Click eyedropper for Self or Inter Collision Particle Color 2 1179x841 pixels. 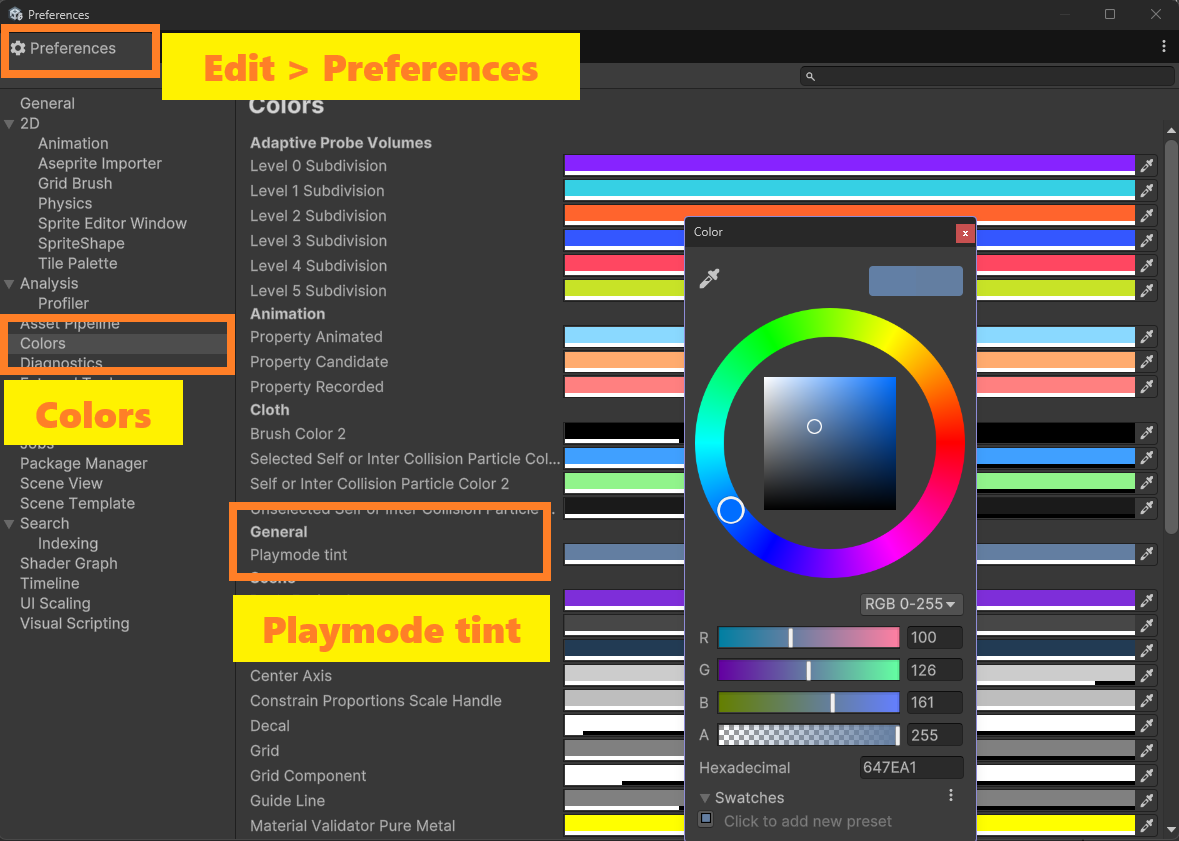click(x=1147, y=483)
